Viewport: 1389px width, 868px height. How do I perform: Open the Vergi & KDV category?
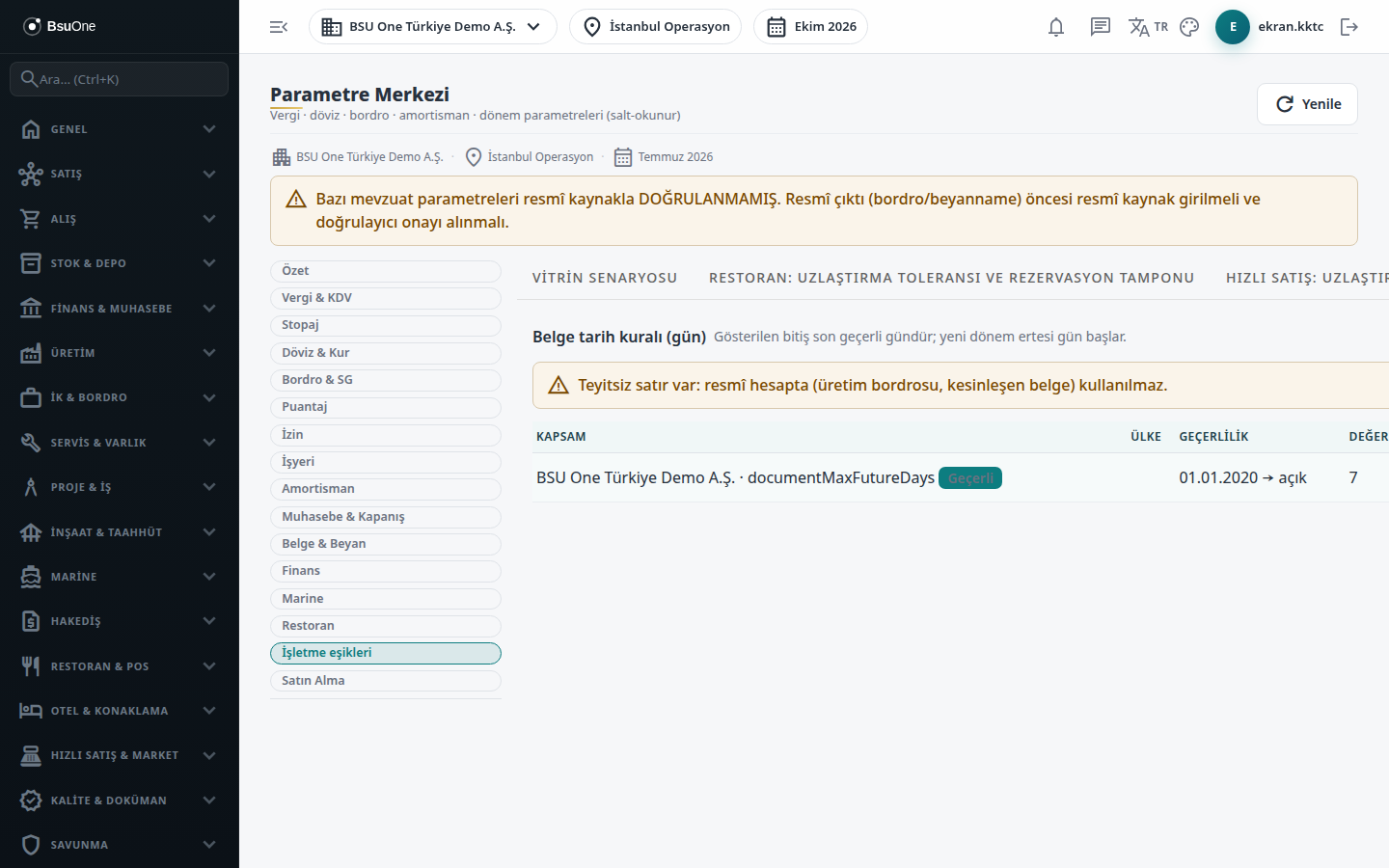[x=386, y=298]
